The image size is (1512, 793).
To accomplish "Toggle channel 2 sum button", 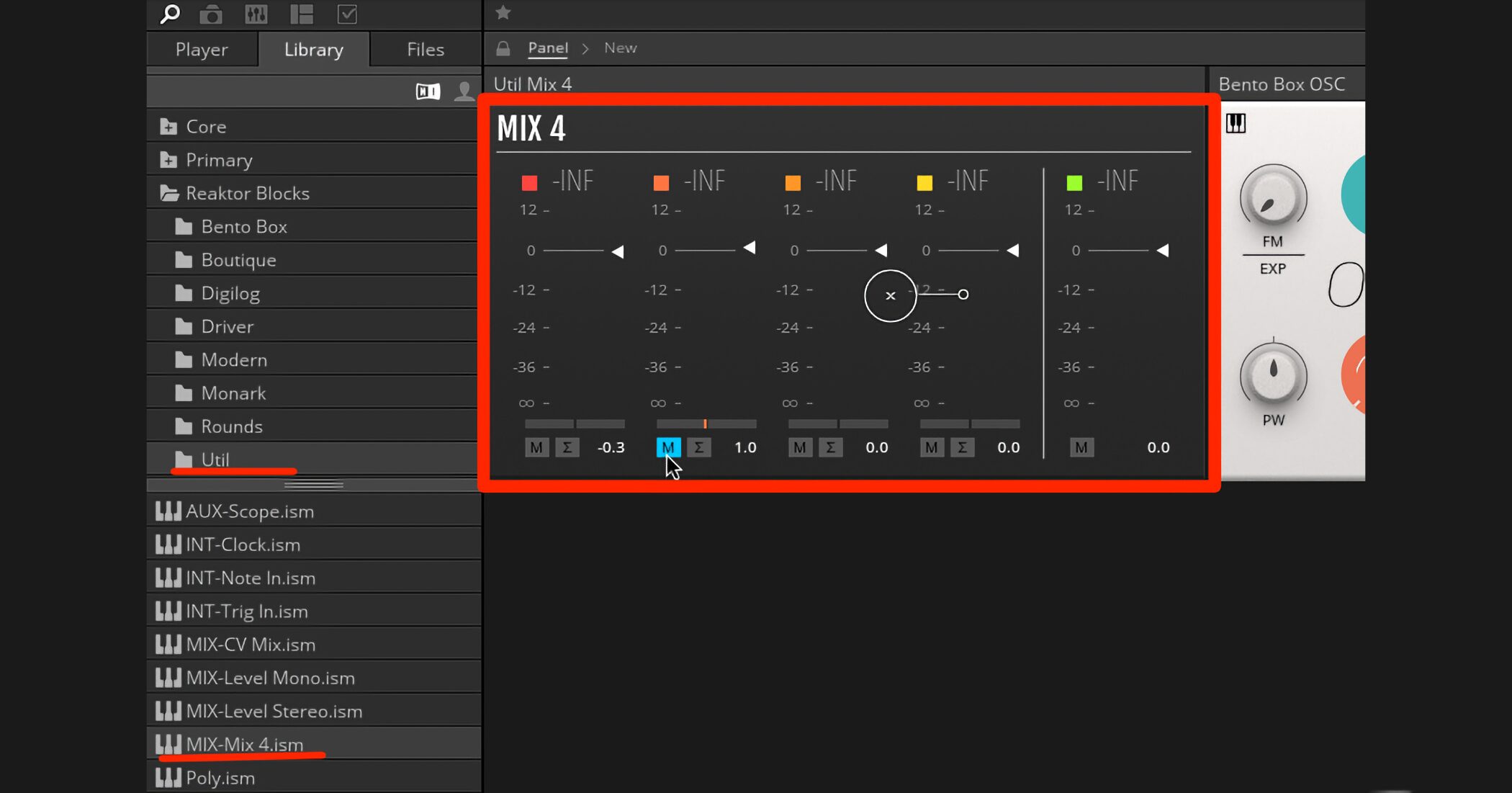I will 699,447.
